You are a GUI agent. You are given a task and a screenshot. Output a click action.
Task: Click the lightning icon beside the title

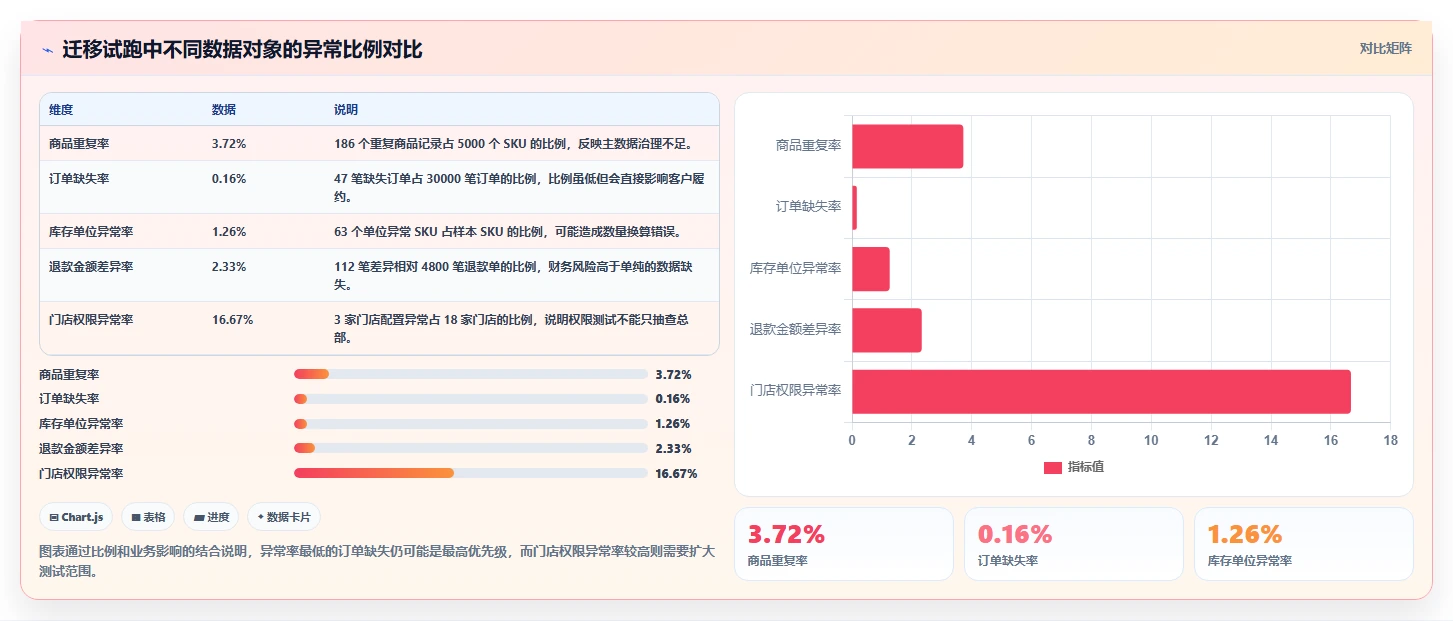coord(48,50)
